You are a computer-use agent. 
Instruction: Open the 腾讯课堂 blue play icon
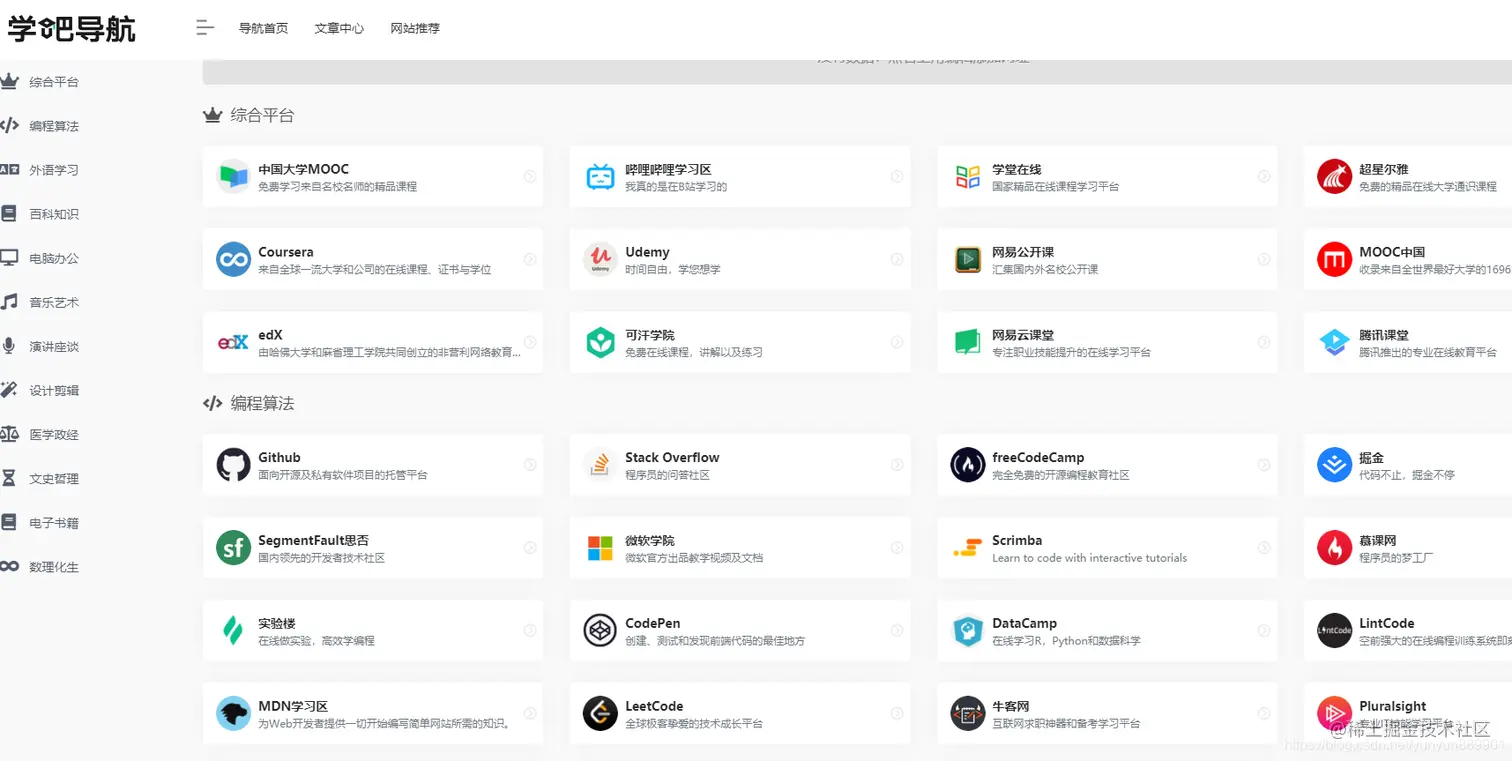[1334, 343]
